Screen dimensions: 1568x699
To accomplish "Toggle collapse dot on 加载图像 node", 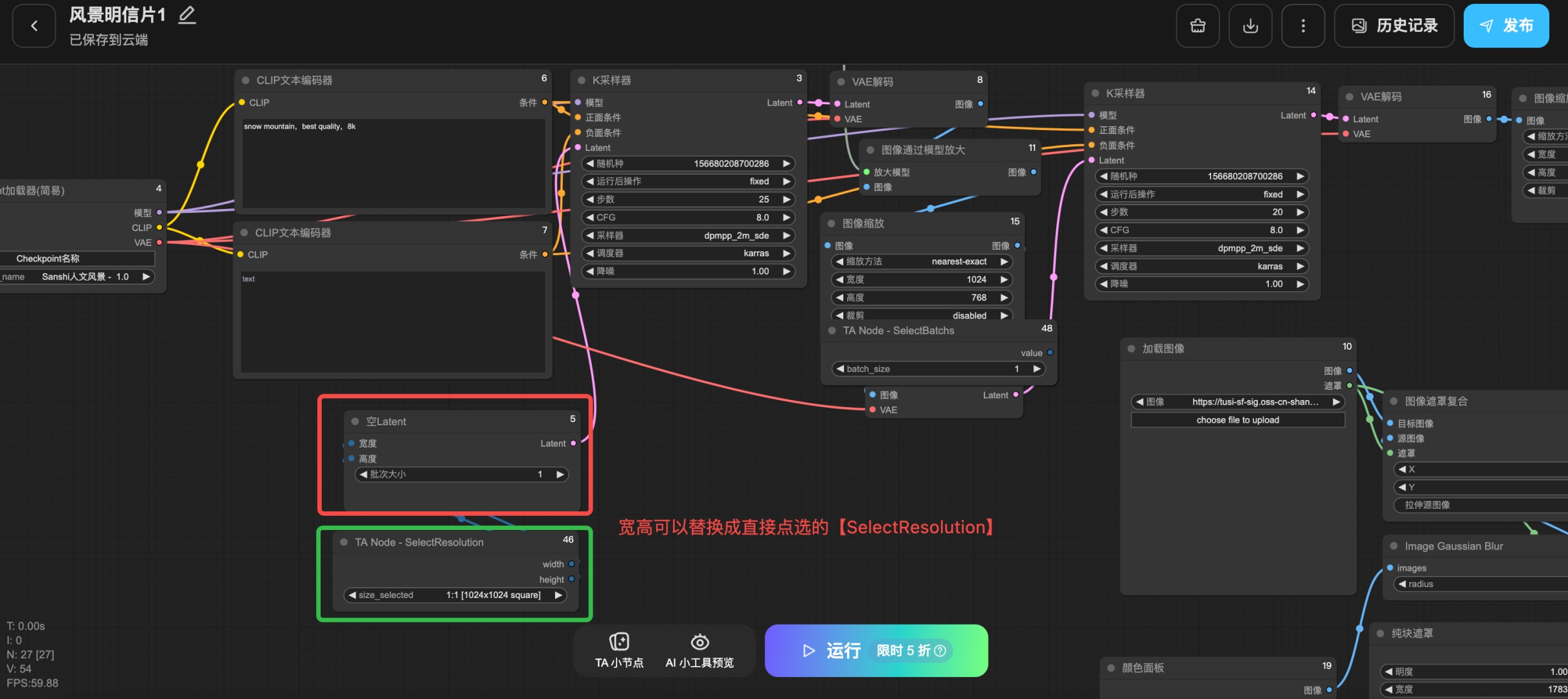I will (x=1131, y=348).
